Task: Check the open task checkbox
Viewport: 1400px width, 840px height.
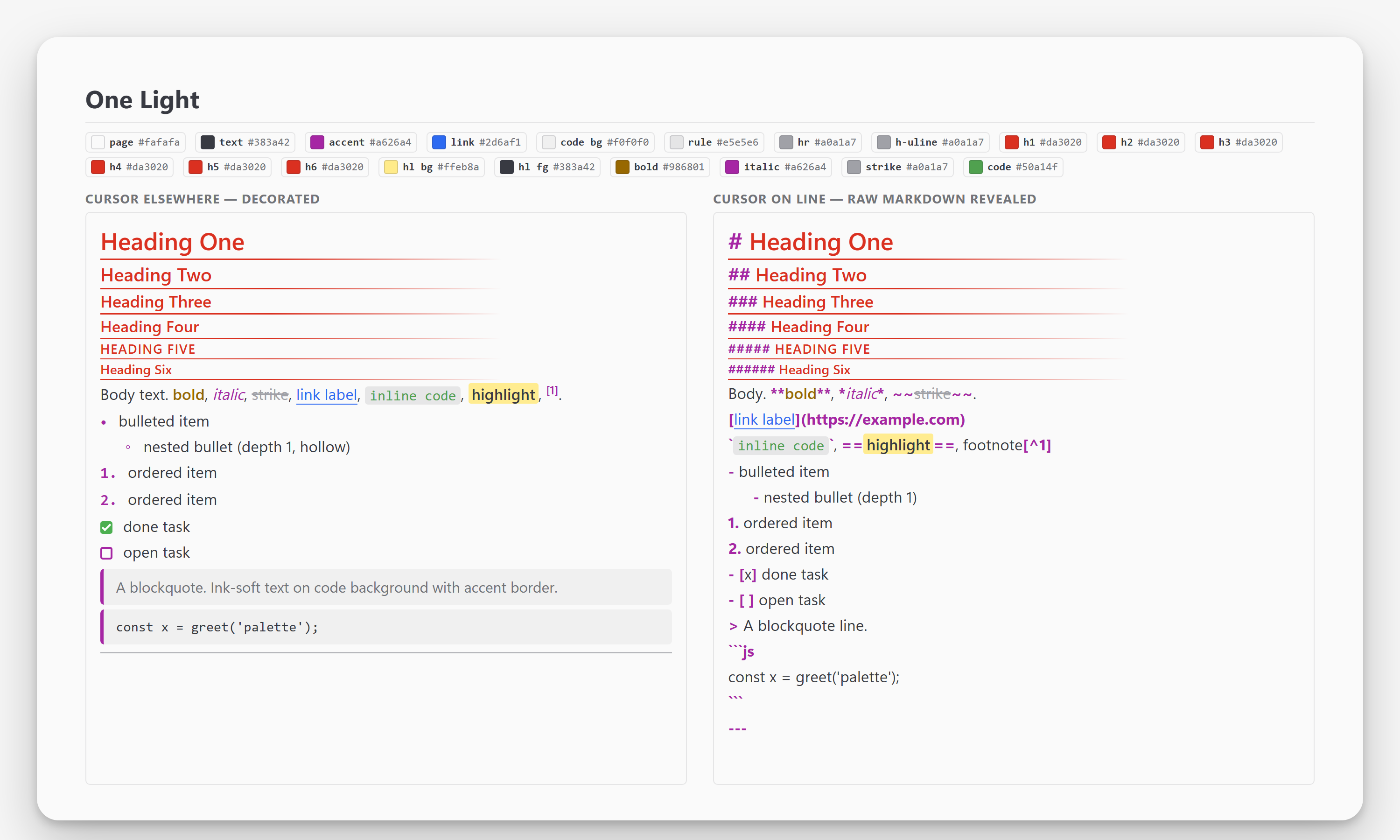Action: 106,553
